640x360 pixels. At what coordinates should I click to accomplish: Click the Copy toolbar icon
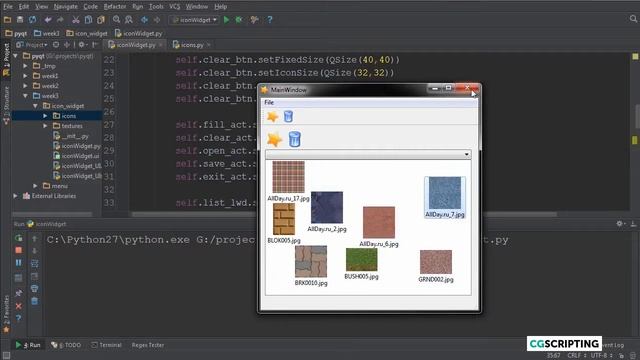(x=88, y=20)
